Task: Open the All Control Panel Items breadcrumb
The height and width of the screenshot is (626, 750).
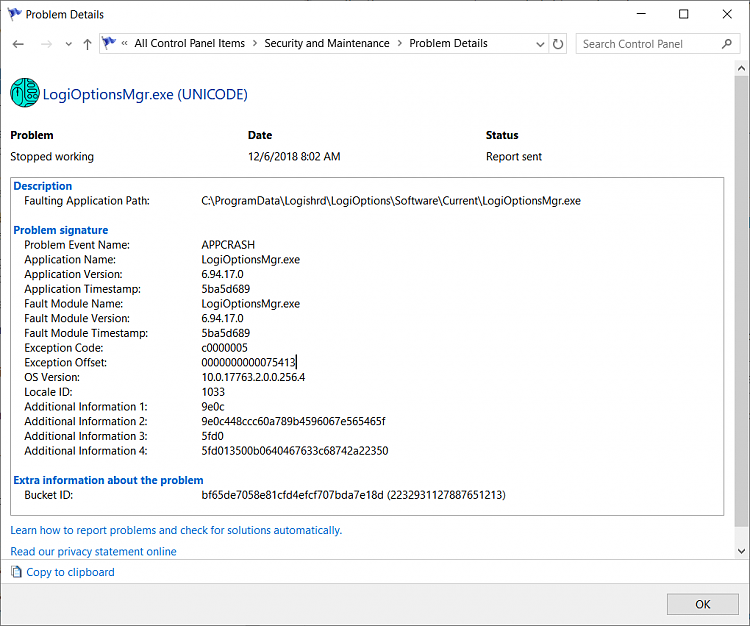Action: 189,44
